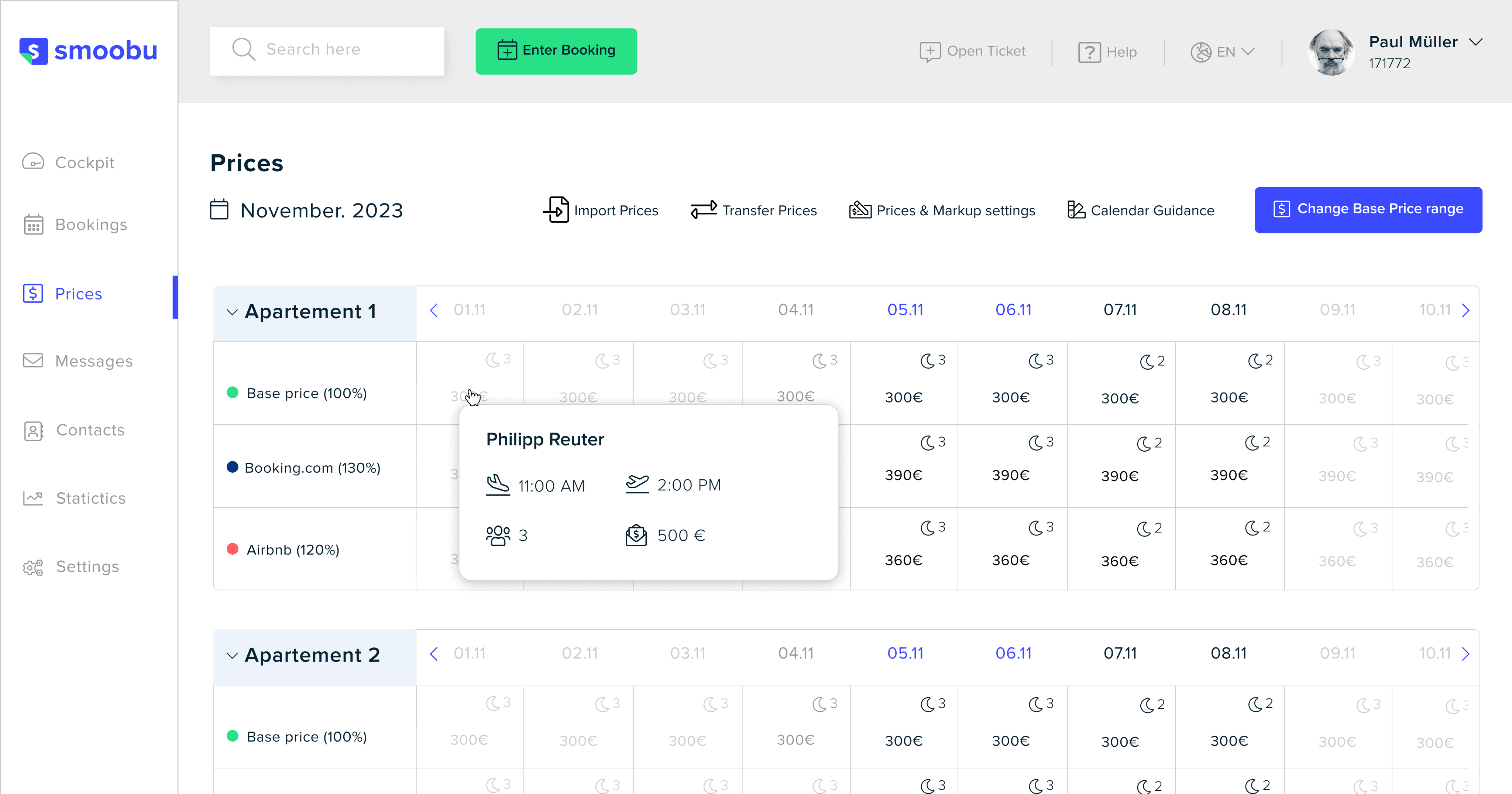Screen dimensions: 1512x794
Task: Click the calendar icon beside November 2023
Action: point(219,210)
